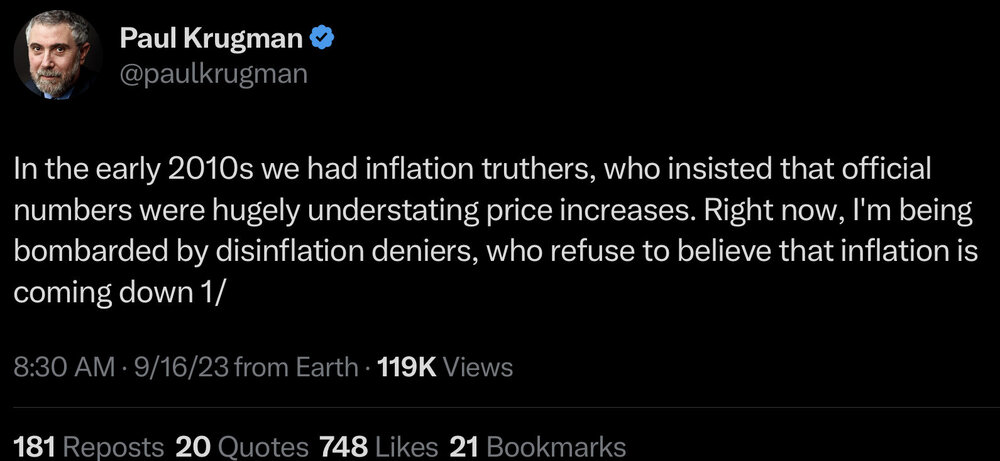Click the blue verified checkmark badge
This screenshot has height=461, width=1000.
[323, 39]
